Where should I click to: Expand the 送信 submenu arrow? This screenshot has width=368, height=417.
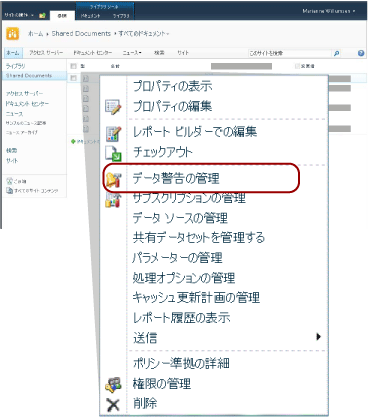[x=318, y=337]
